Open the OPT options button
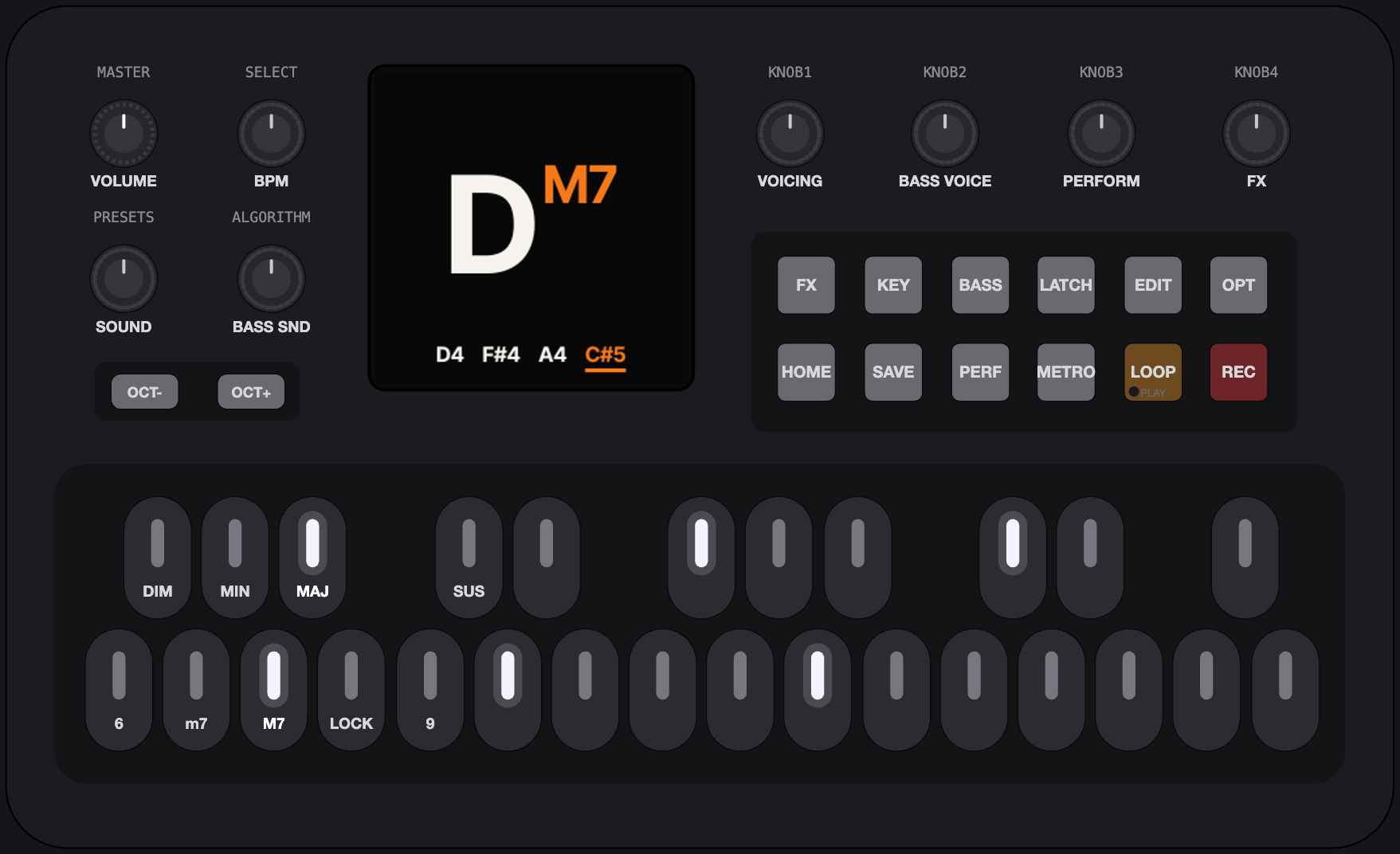Screen dimensions: 1400x854 click(x=1238, y=285)
